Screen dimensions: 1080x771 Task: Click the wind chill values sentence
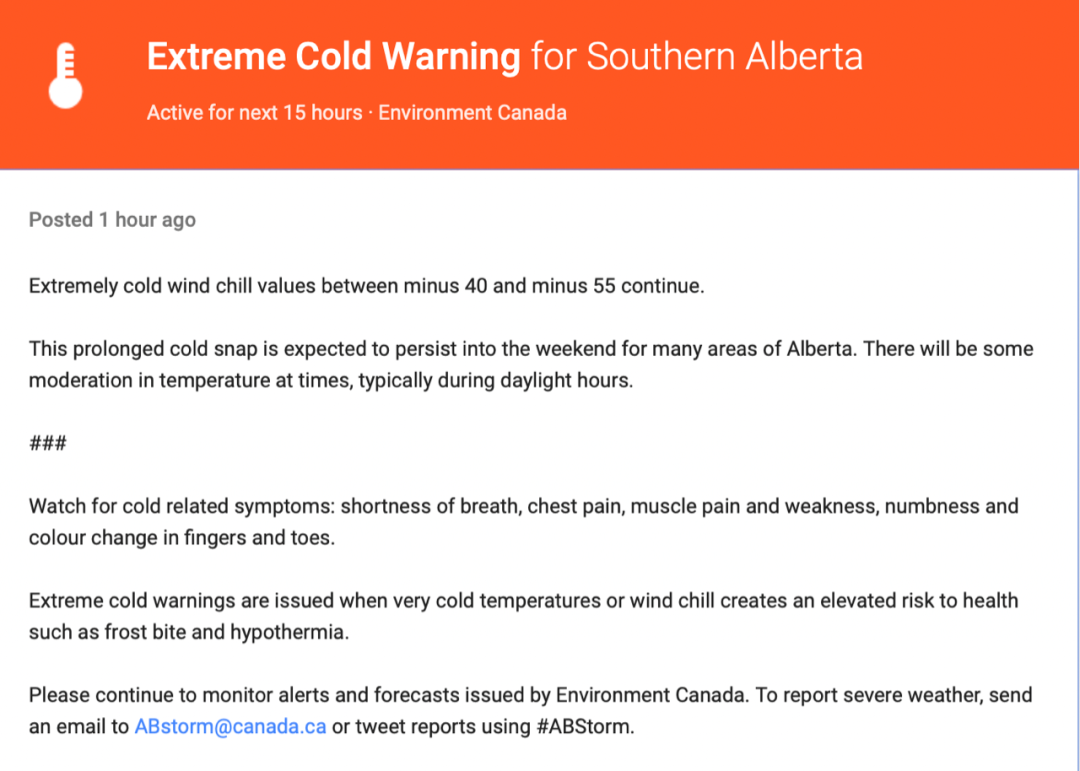pos(366,285)
